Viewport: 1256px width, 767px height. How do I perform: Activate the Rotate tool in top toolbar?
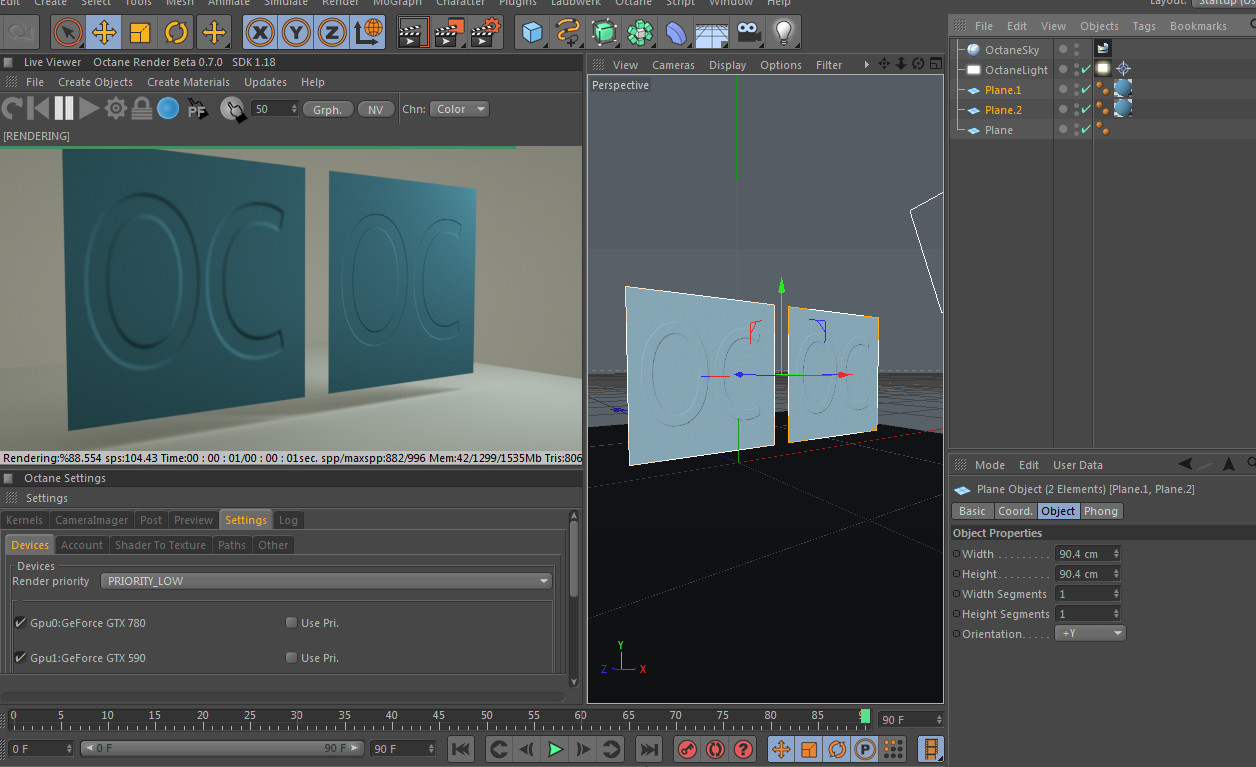click(x=176, y=33)
